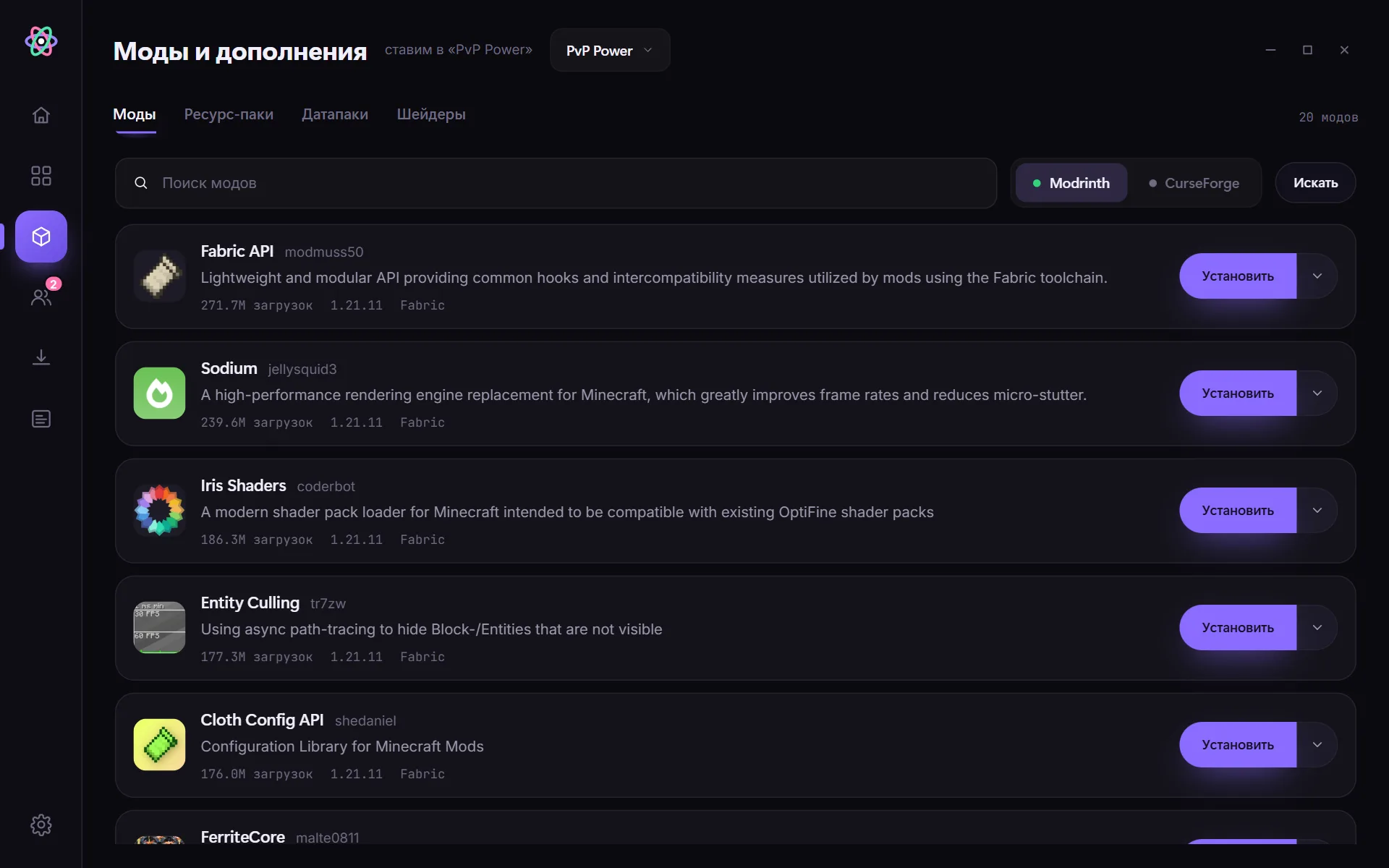Open the PvP Power profile dropdown
Viewport: 1389px width, 868px height.
610,50
